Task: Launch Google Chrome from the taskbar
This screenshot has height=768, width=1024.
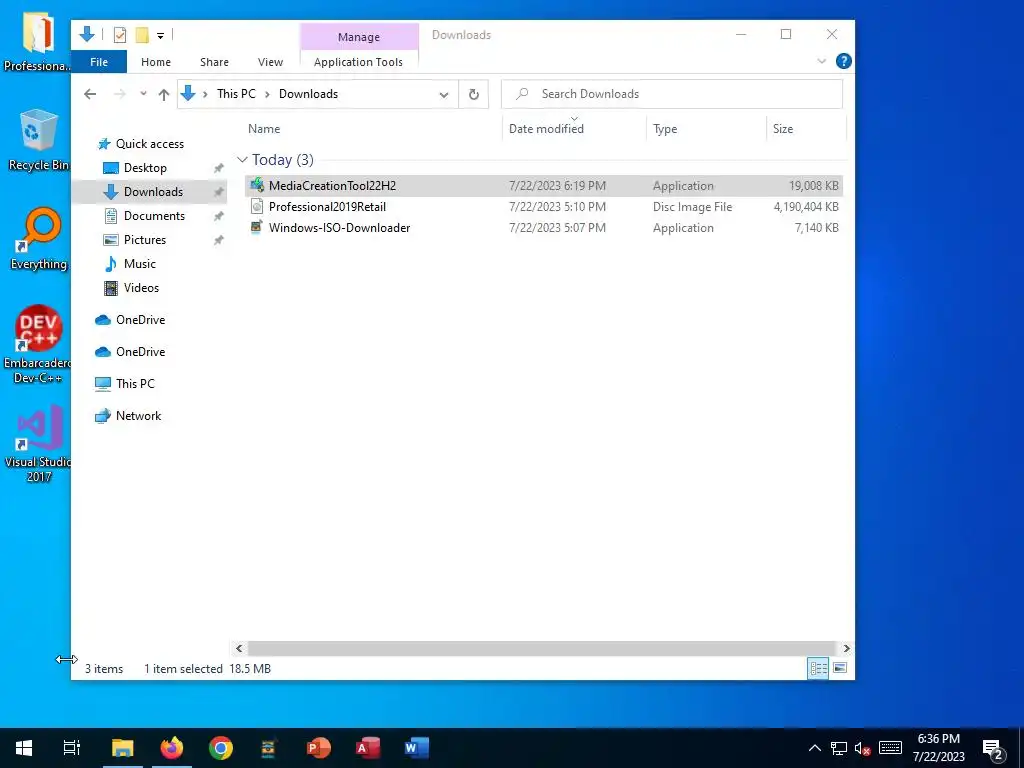Action: [221, 748]
